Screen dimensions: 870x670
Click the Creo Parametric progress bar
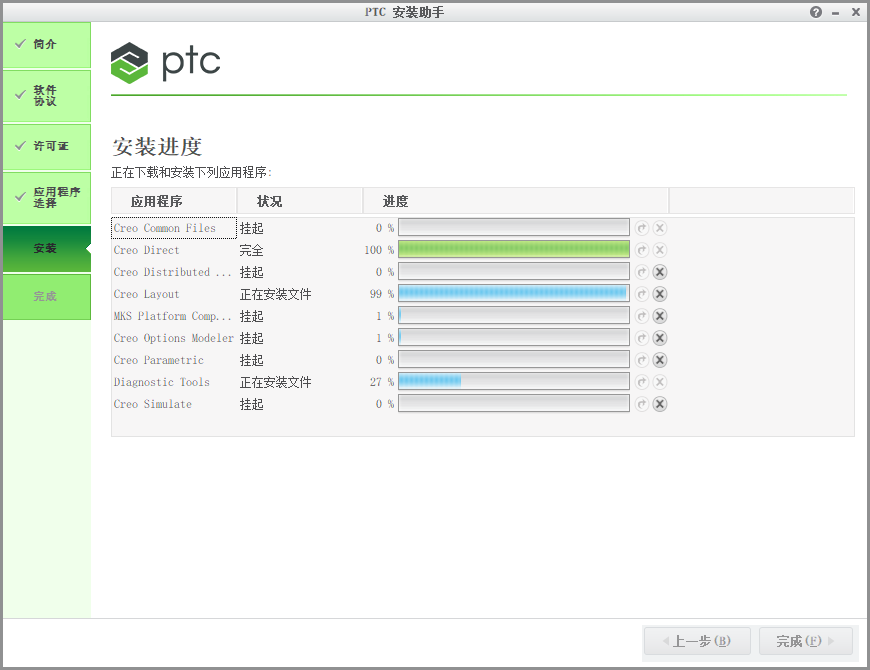(x=514, y=359)
